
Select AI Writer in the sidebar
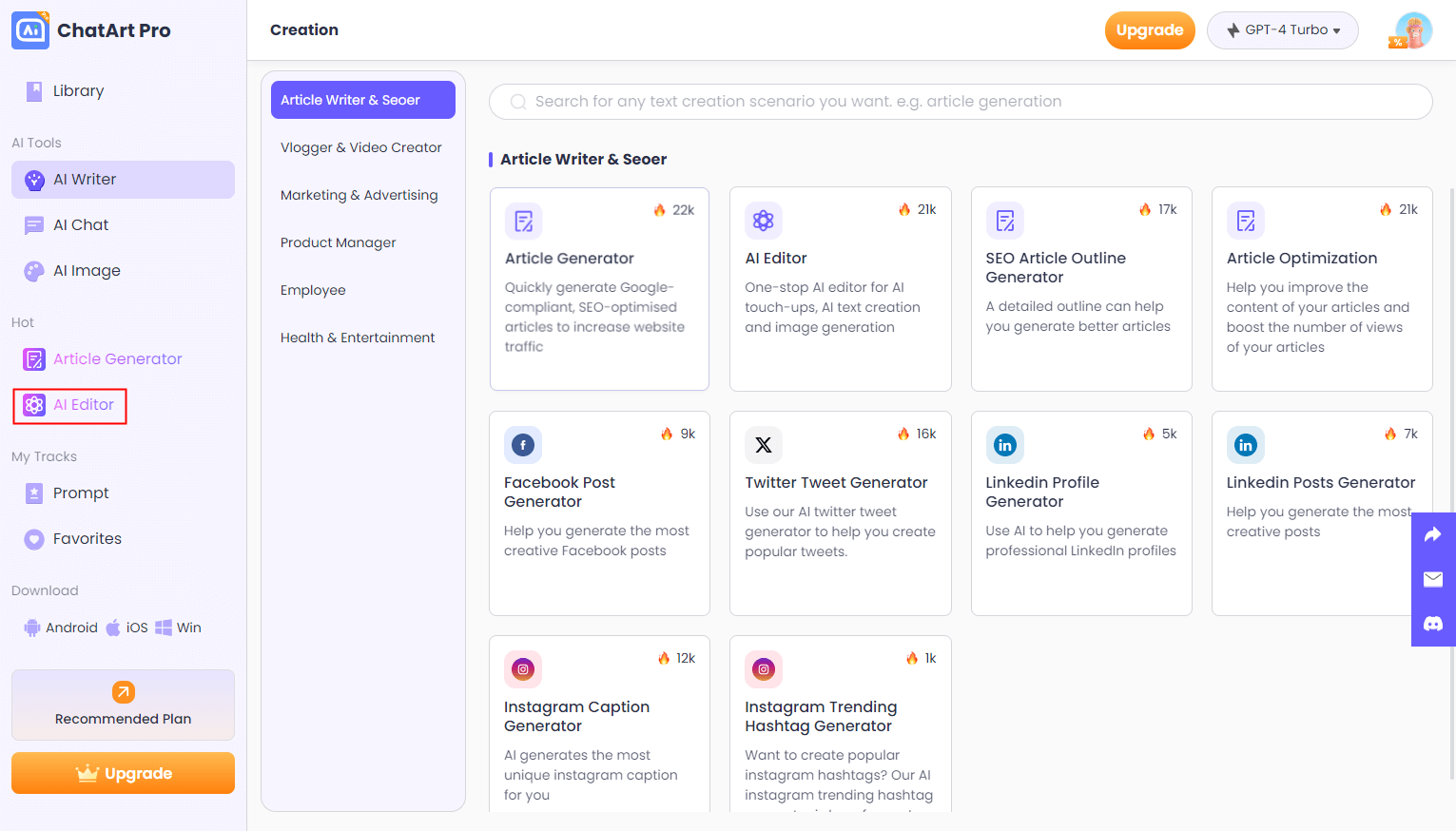pyautogui.click(x=123, y=180)
